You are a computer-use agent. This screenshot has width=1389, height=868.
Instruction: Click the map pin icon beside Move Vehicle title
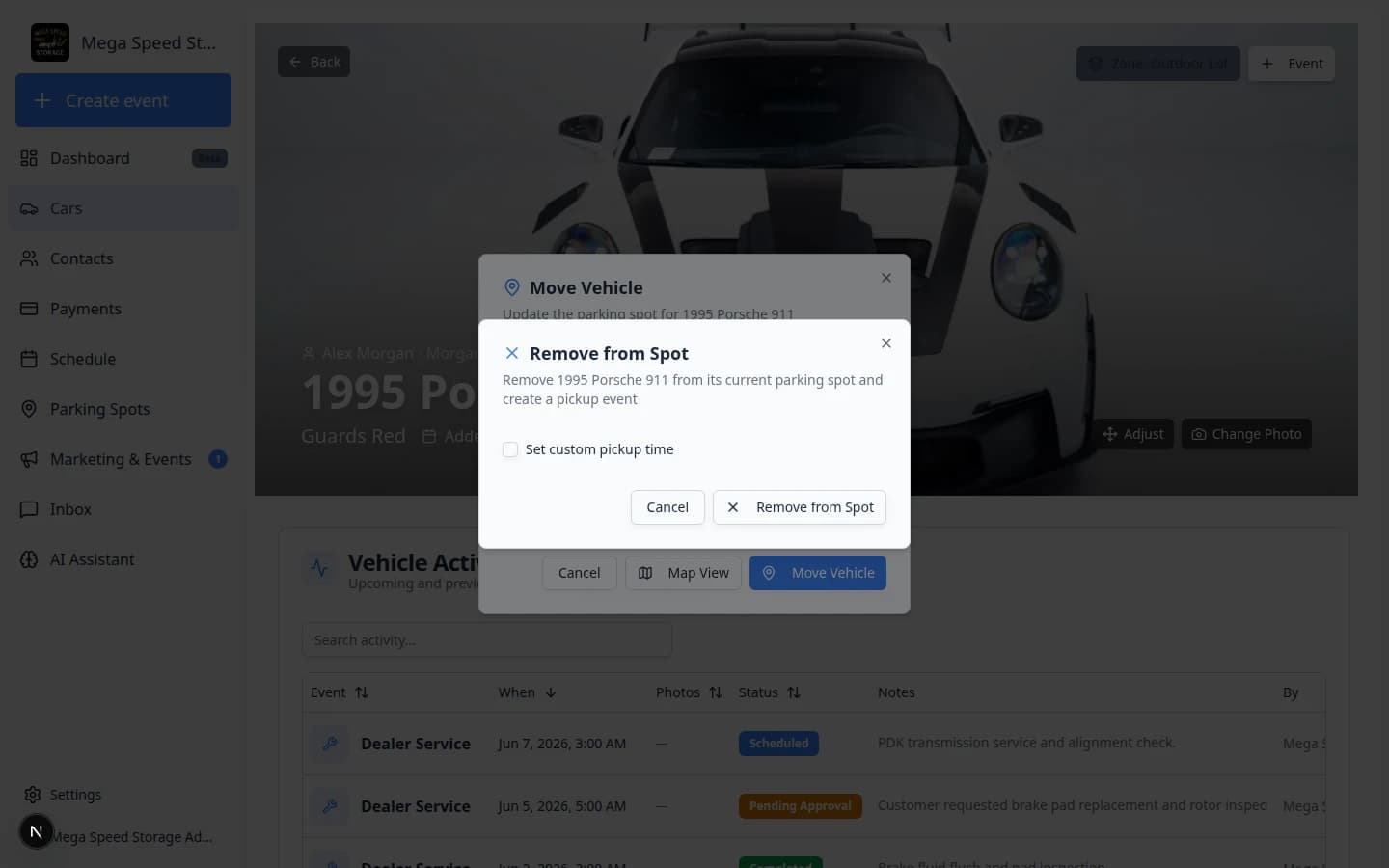[512, 287]
